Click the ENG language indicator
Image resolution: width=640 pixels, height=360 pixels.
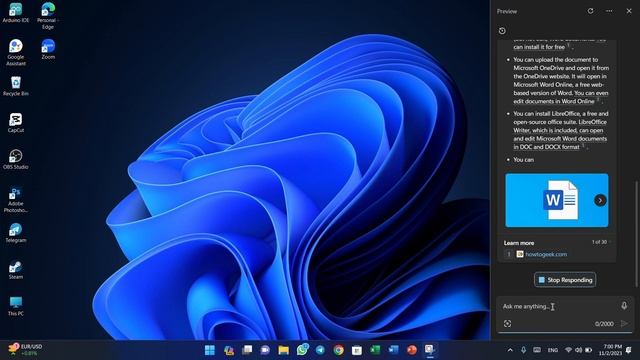[553, 350]
